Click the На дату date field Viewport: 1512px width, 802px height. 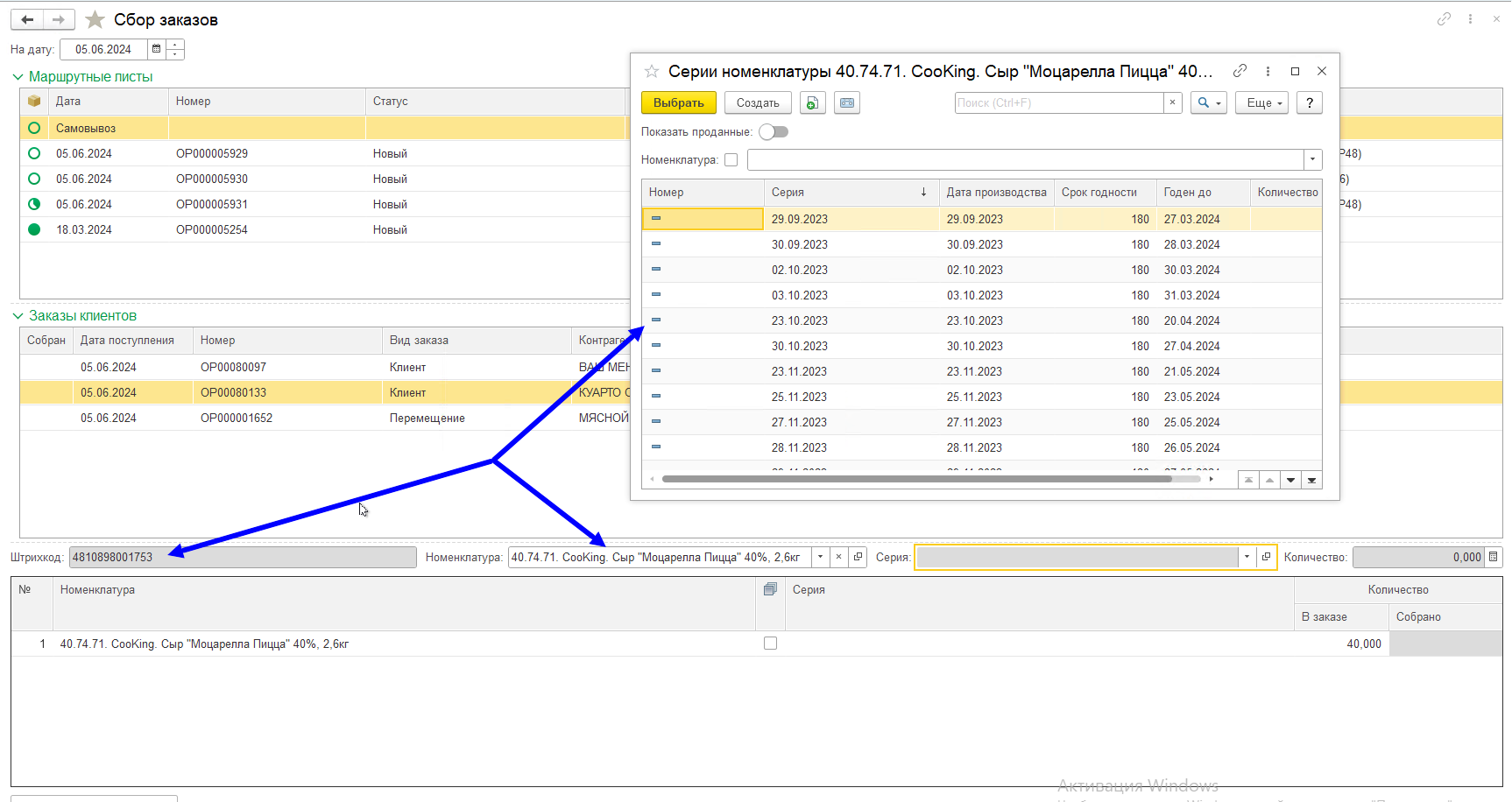(x=103, y=49)
